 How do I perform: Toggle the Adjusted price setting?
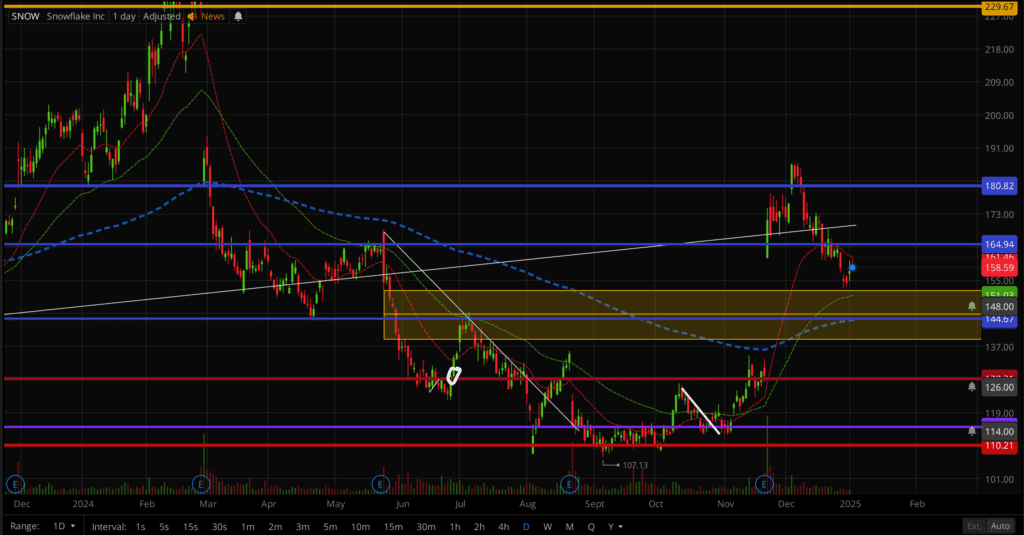point(162,17)
